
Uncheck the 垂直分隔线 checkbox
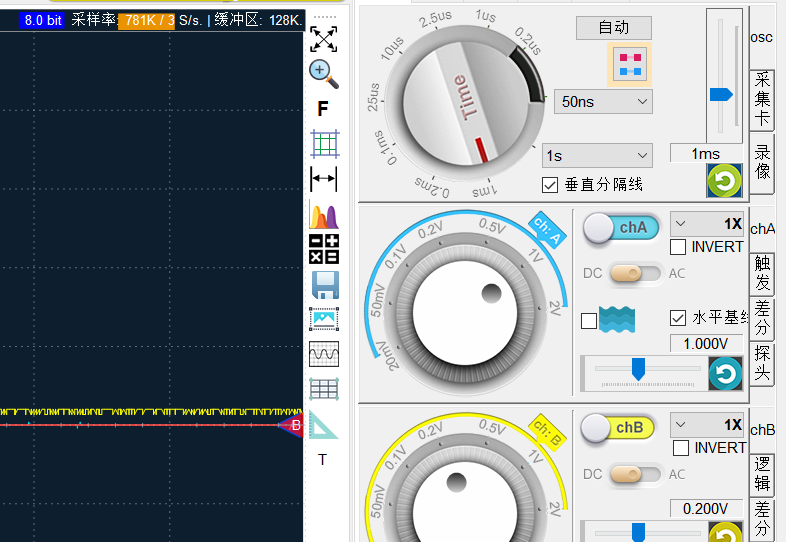click(550, 185)
